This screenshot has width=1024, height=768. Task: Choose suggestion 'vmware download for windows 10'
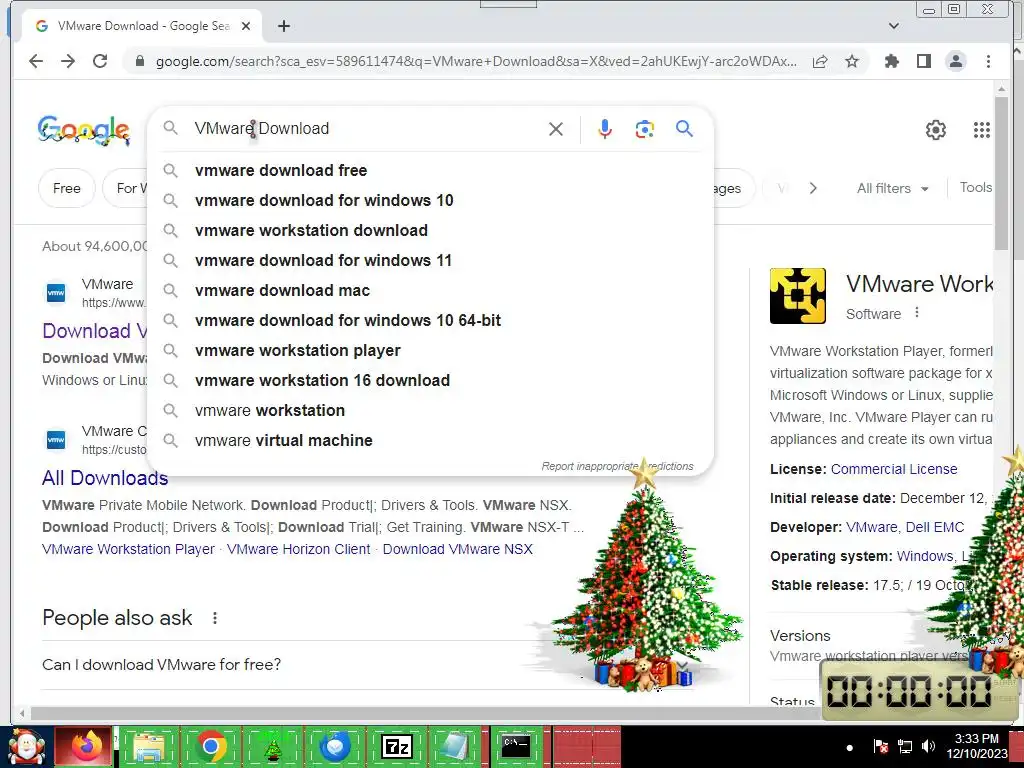pyautogui.click(x=430, y=200)
